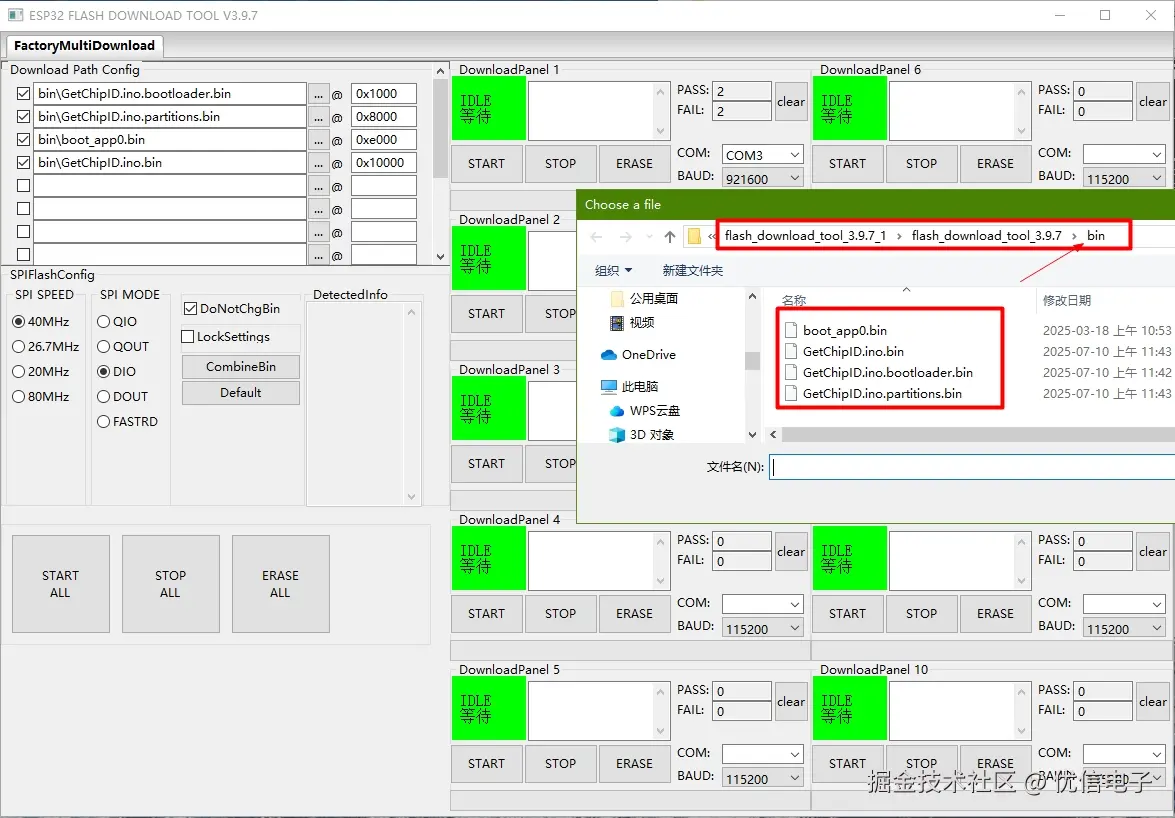Viewport: 1175px width, 818px height.
Task: Click the up-arrow in file dialog navigation
Action: pos(670,237)
